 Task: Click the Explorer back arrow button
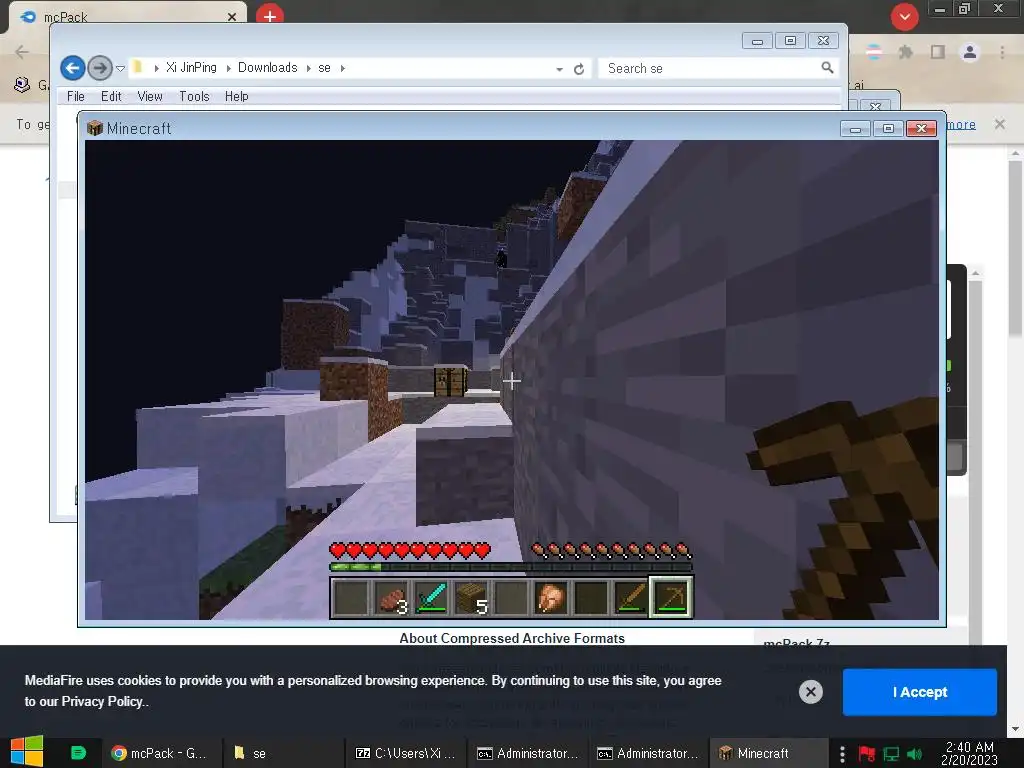pyautogui.click(x=72, y=68)
